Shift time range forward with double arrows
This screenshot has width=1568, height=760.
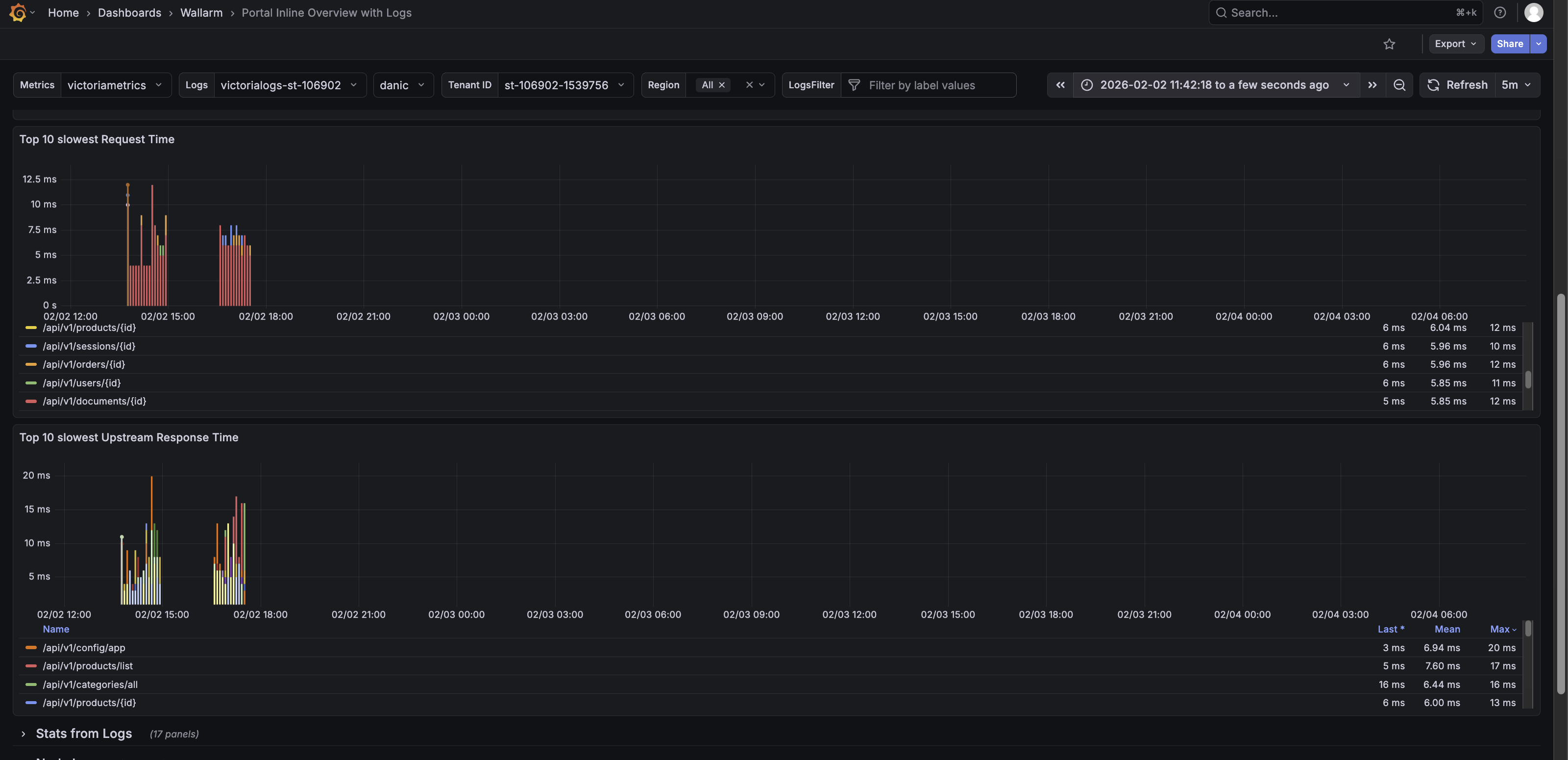[1372, 85]
